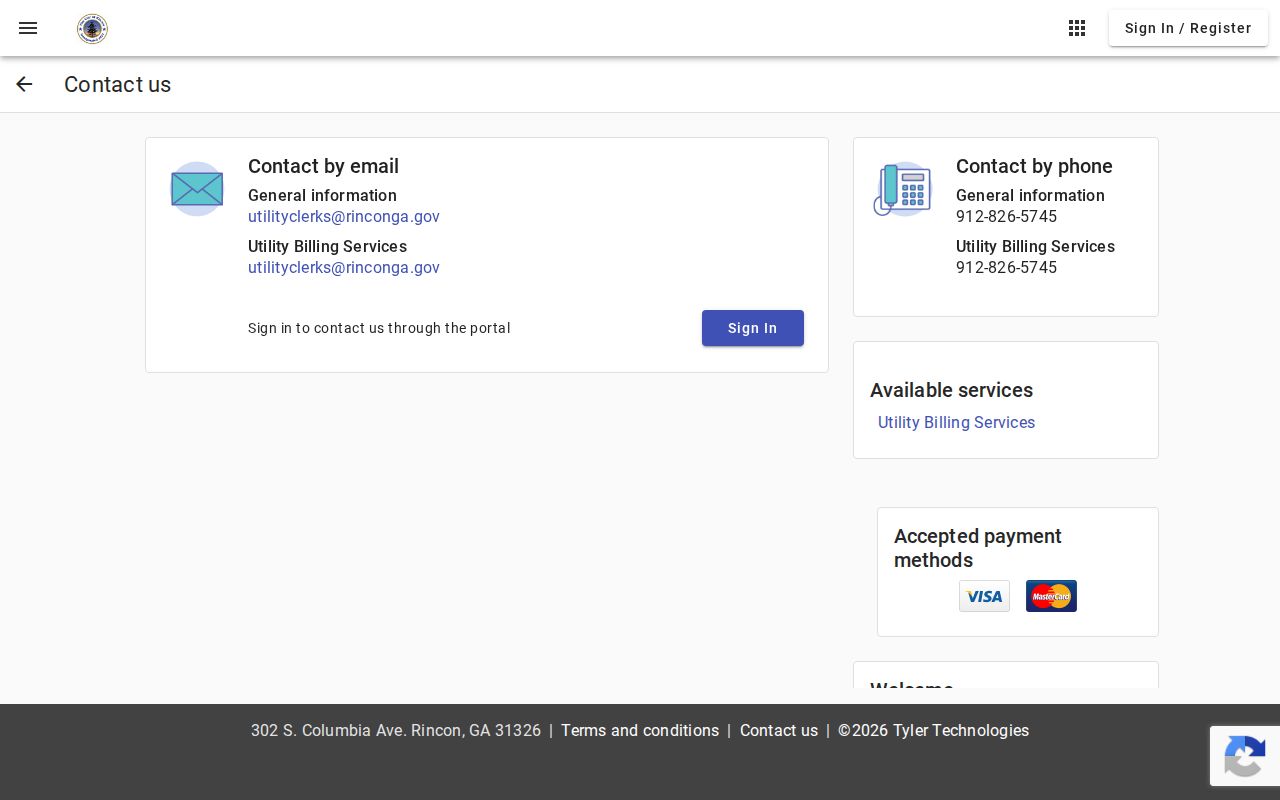
Task: Click the blue Sign In button
Action: (x=753, y=328)
